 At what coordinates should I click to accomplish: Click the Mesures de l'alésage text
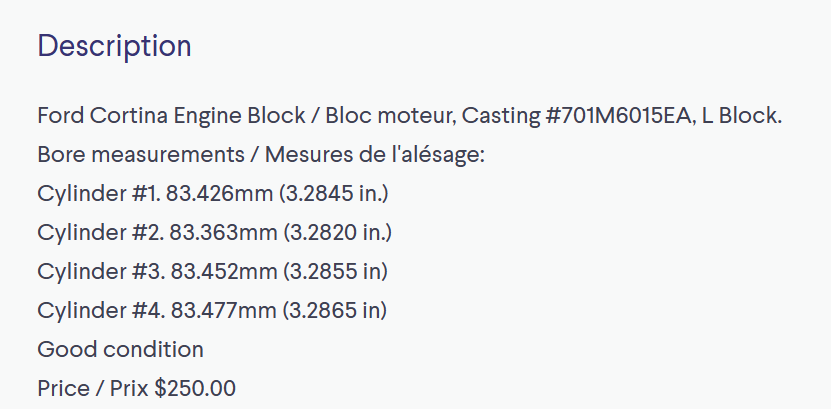coord(375,155)
